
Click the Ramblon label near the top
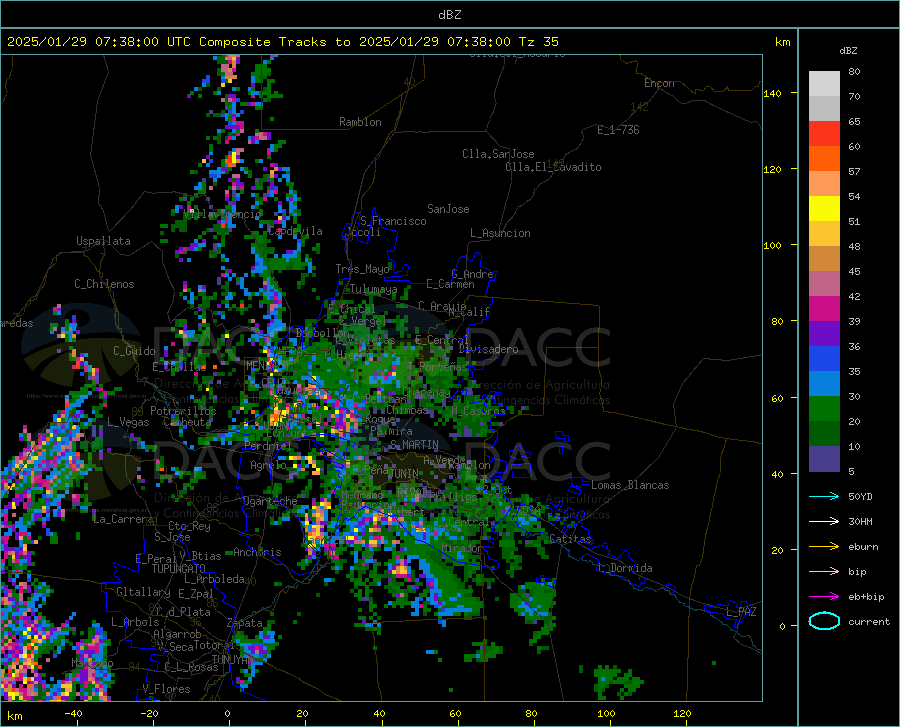(x=360, y=122)
